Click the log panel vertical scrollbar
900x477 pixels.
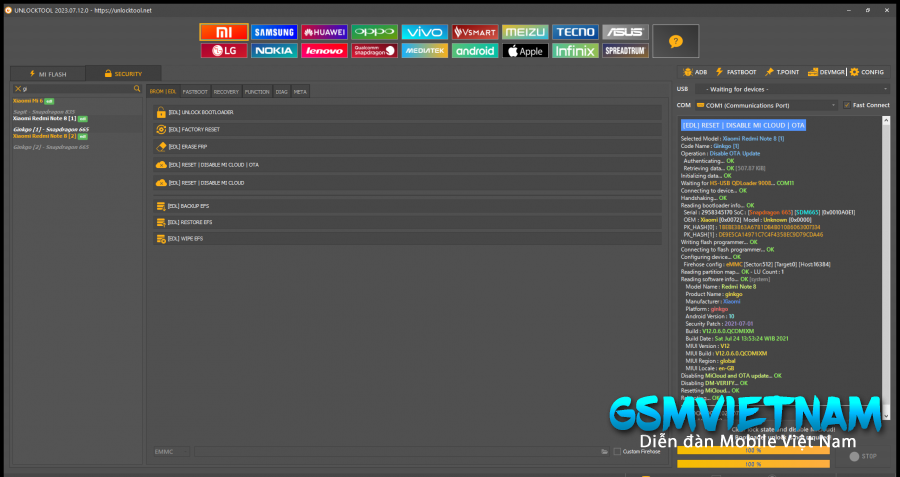coord(886,267)
